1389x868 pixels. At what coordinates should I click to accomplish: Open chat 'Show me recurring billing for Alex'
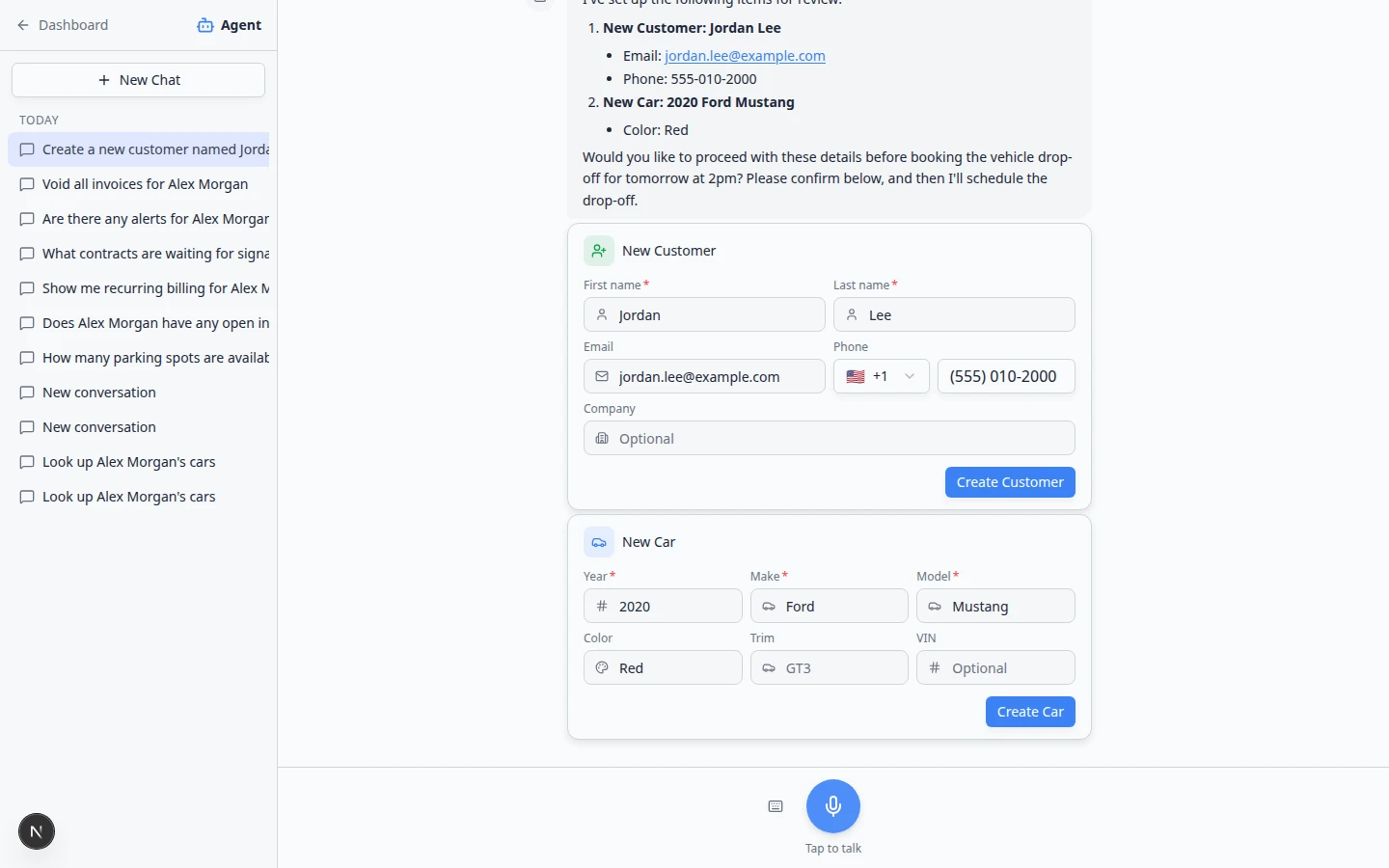click(139, 288)
